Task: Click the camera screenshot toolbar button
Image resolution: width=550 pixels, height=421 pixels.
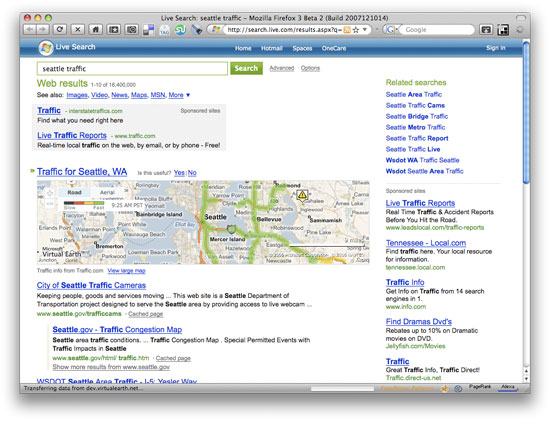Action: click(x=132, y=29)
